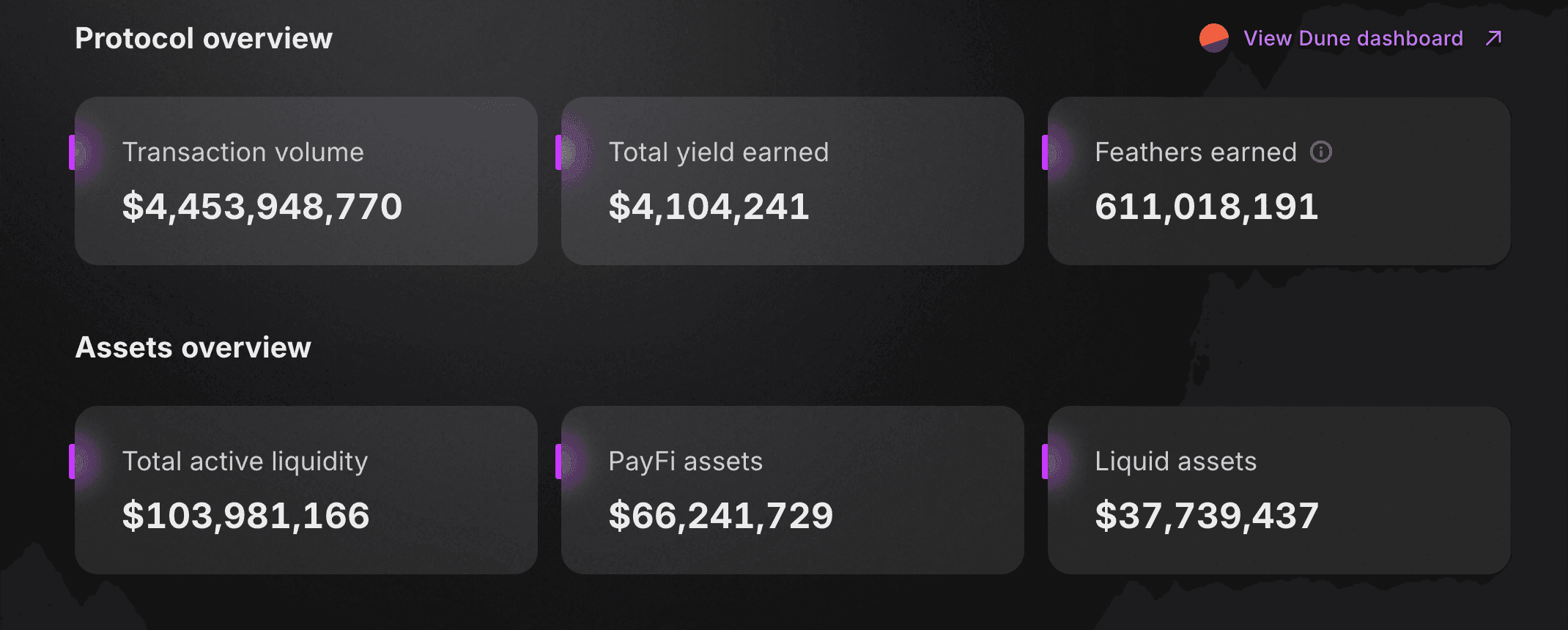Select the Total active liquidity label
This screenshot has height=630, width=1568.
pyautogui.click(x=245, y=462)
